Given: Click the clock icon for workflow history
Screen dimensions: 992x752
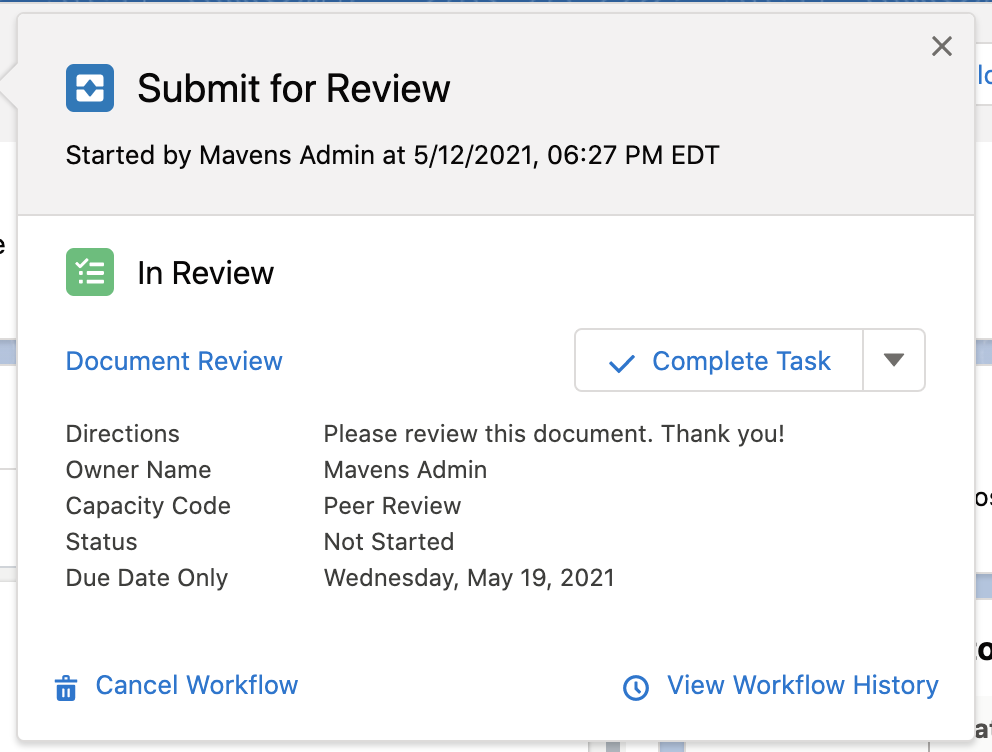Looking at the screenshot, I should point(636,688).
